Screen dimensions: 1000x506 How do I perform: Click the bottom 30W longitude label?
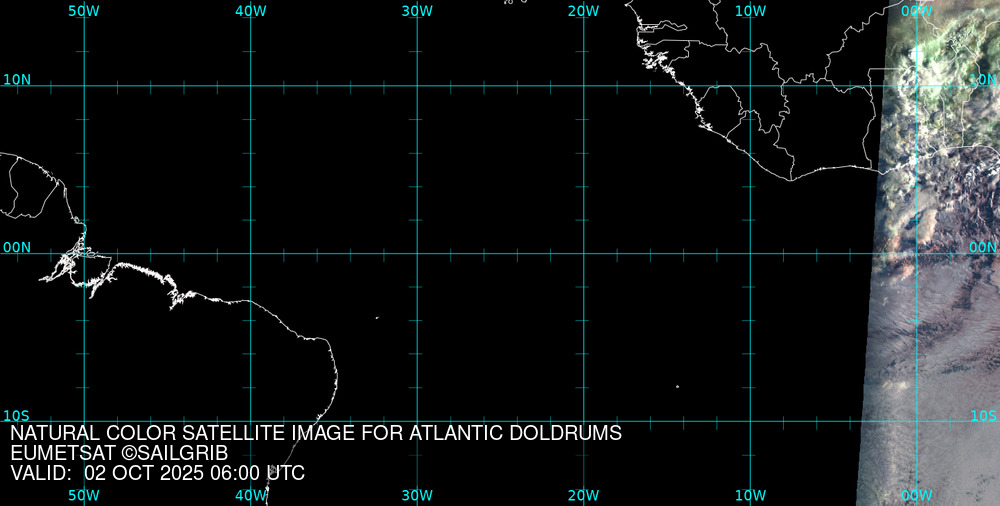coord(417,495)
